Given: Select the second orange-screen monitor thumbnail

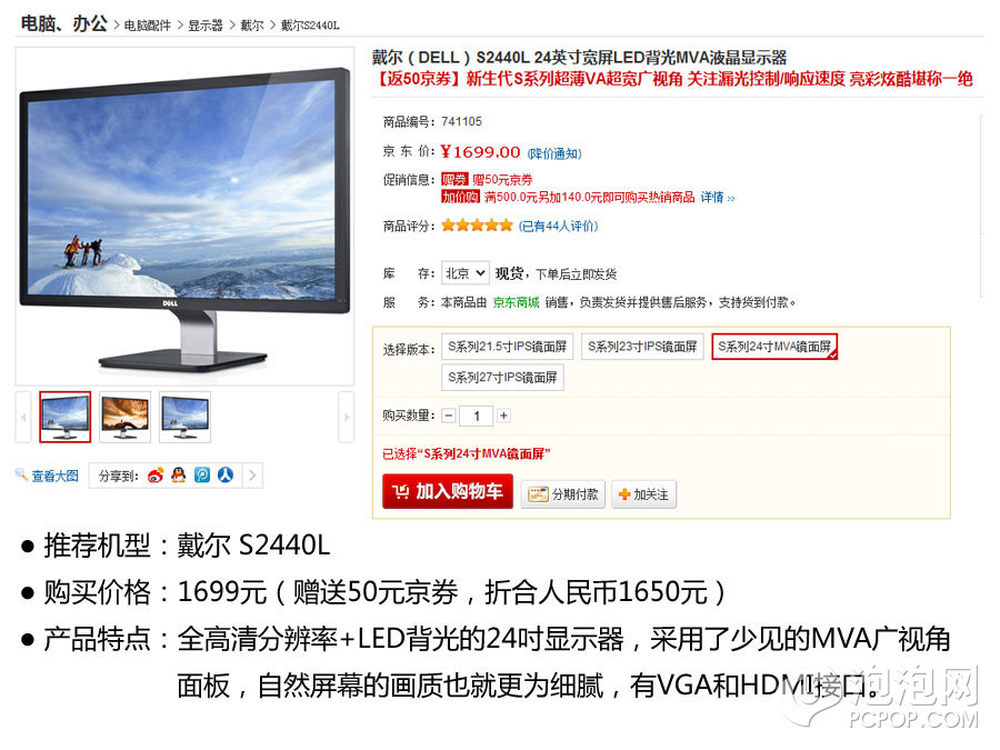Looking at the screenshot, I should (125, 417).
